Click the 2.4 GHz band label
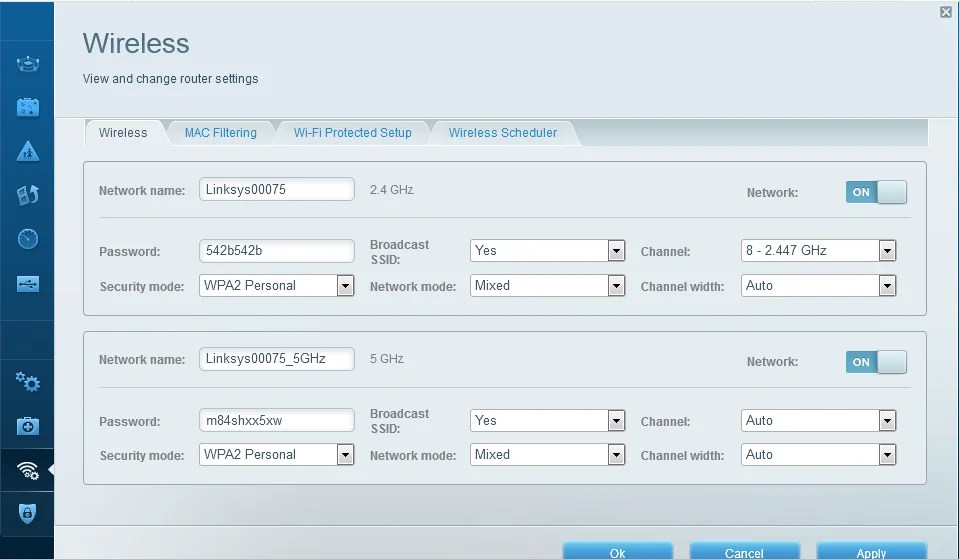This screenshot has height=560, width=959. 391,190
